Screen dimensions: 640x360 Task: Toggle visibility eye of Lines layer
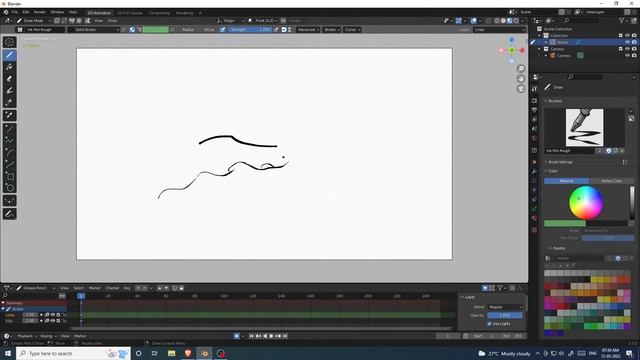[x=53, y=315]
